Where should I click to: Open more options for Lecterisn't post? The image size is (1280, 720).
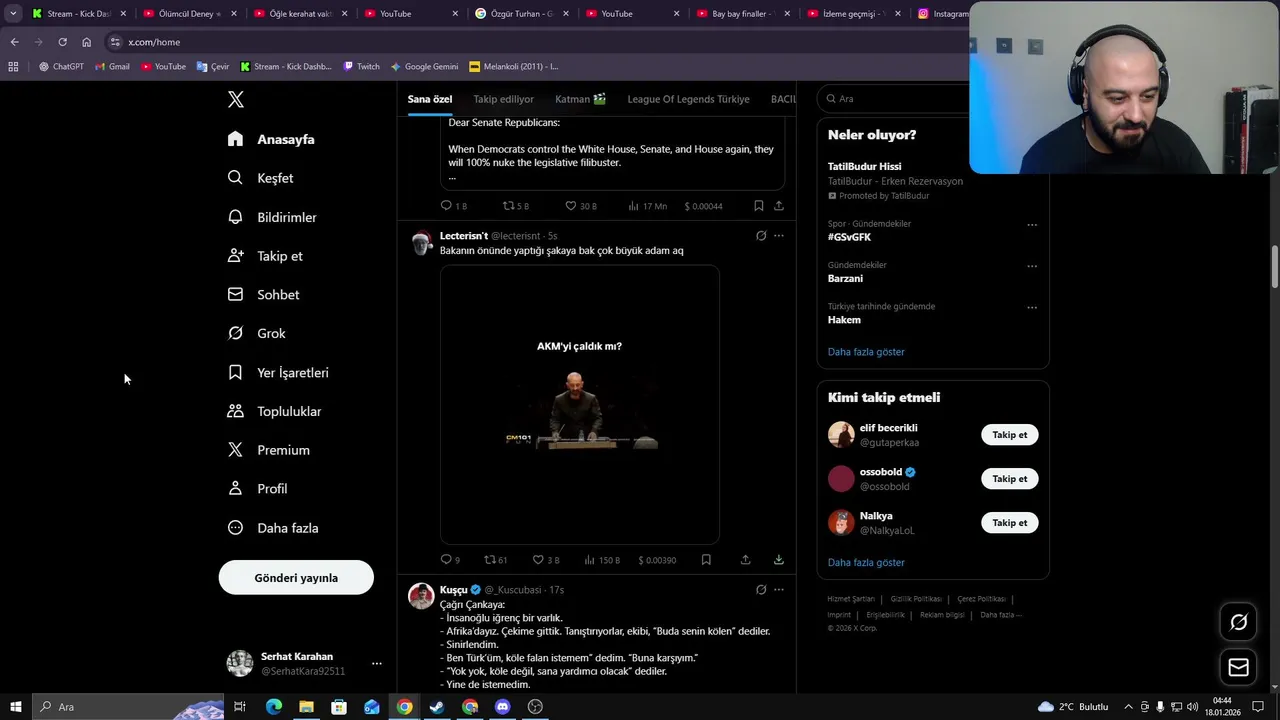pyautogui.click(x=779, y=236)
